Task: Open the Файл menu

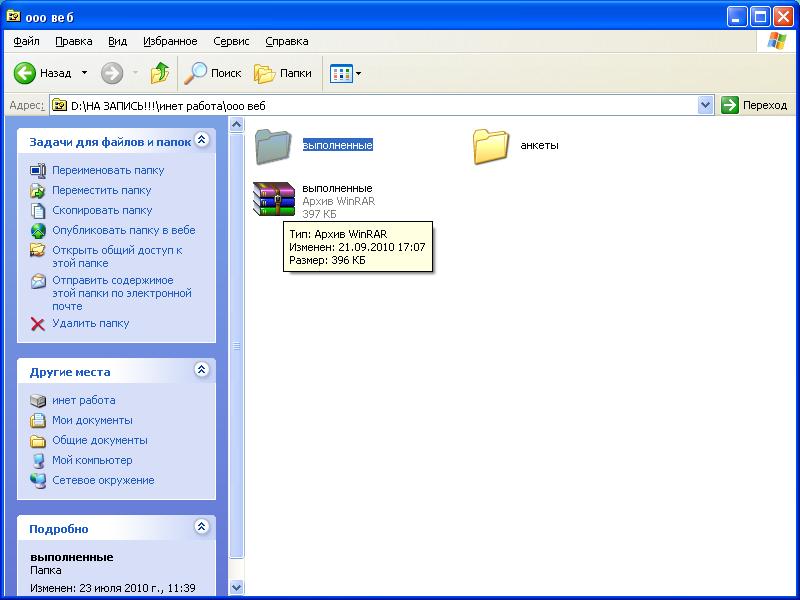Action: pyautogui.click(x=26, y=41)
